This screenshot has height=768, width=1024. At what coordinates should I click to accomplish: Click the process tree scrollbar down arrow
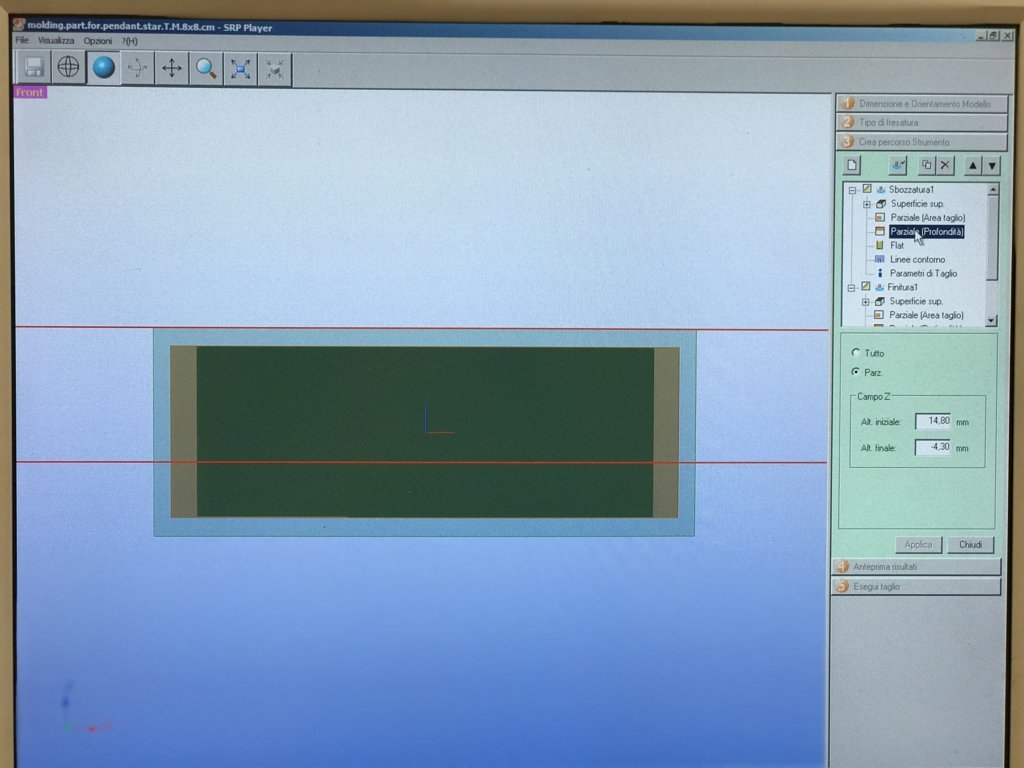click(x=992, y=321)
